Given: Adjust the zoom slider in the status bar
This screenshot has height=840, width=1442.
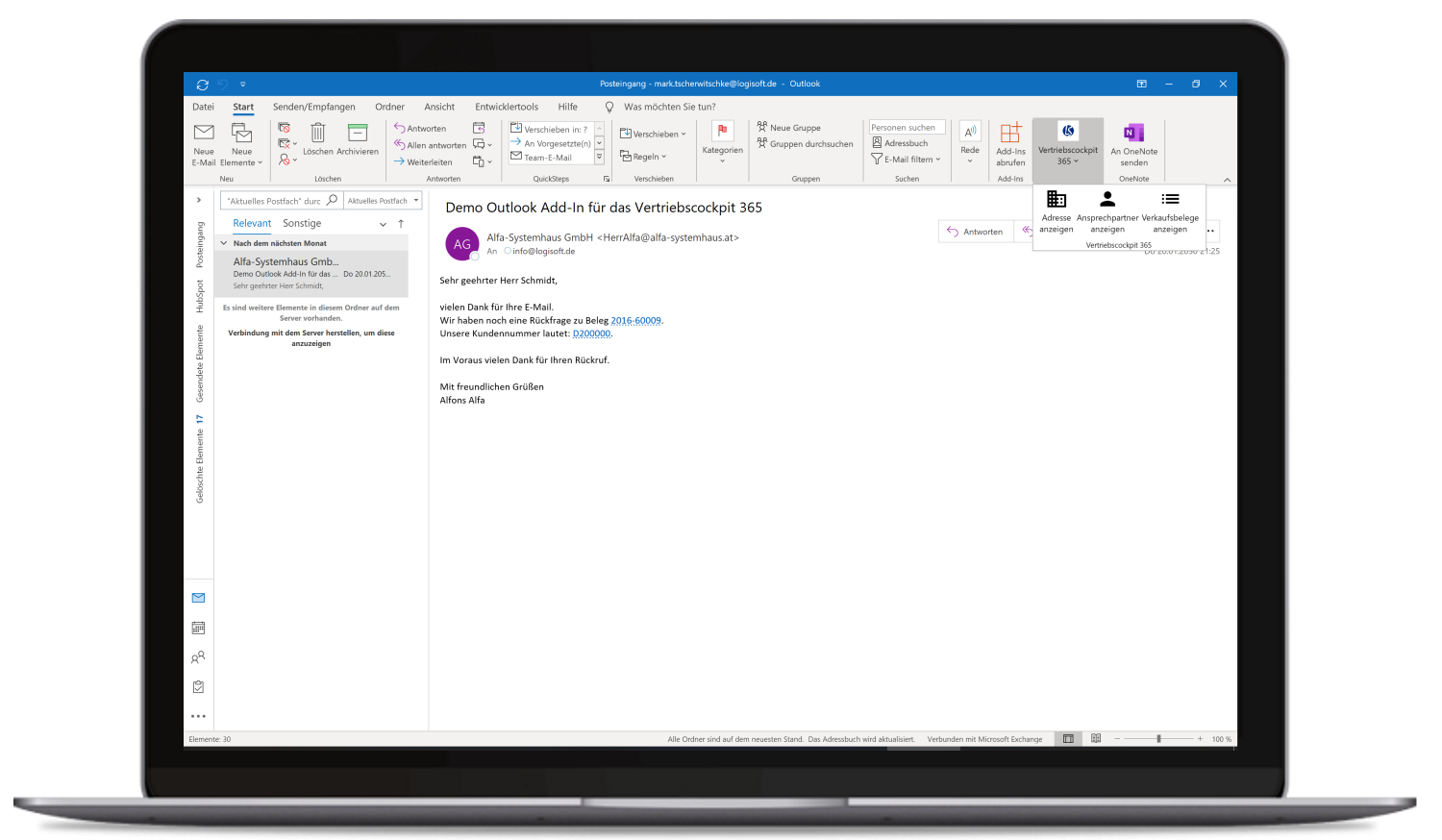Looking at the screenshot, I should click(x=1158, y=739).
